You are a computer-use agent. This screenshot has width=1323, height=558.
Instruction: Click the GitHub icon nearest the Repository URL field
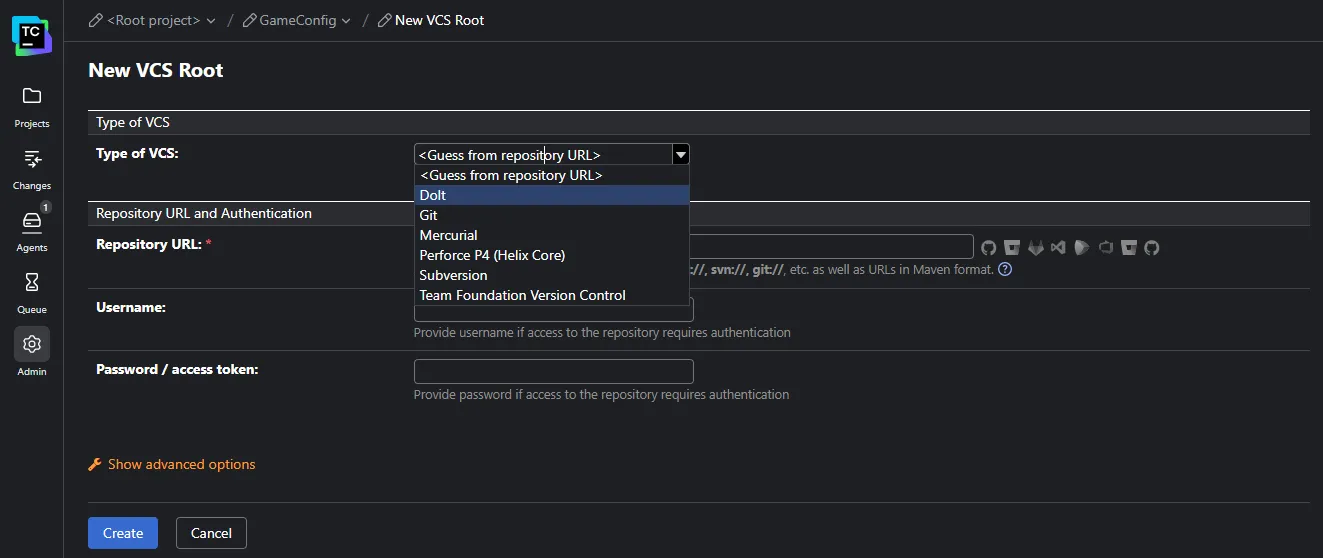pos(989,248)
